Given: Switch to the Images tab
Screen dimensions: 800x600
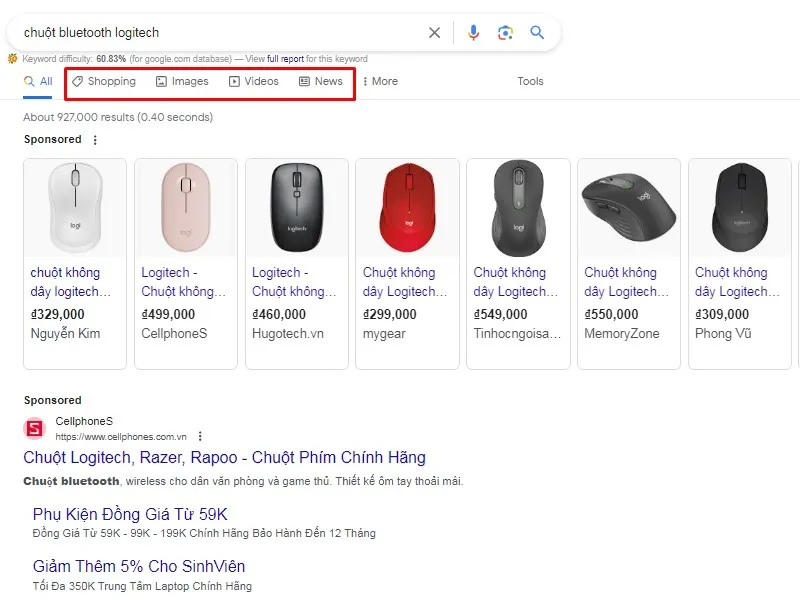Looking at the screenshot, I should click(x=183, y=81).
